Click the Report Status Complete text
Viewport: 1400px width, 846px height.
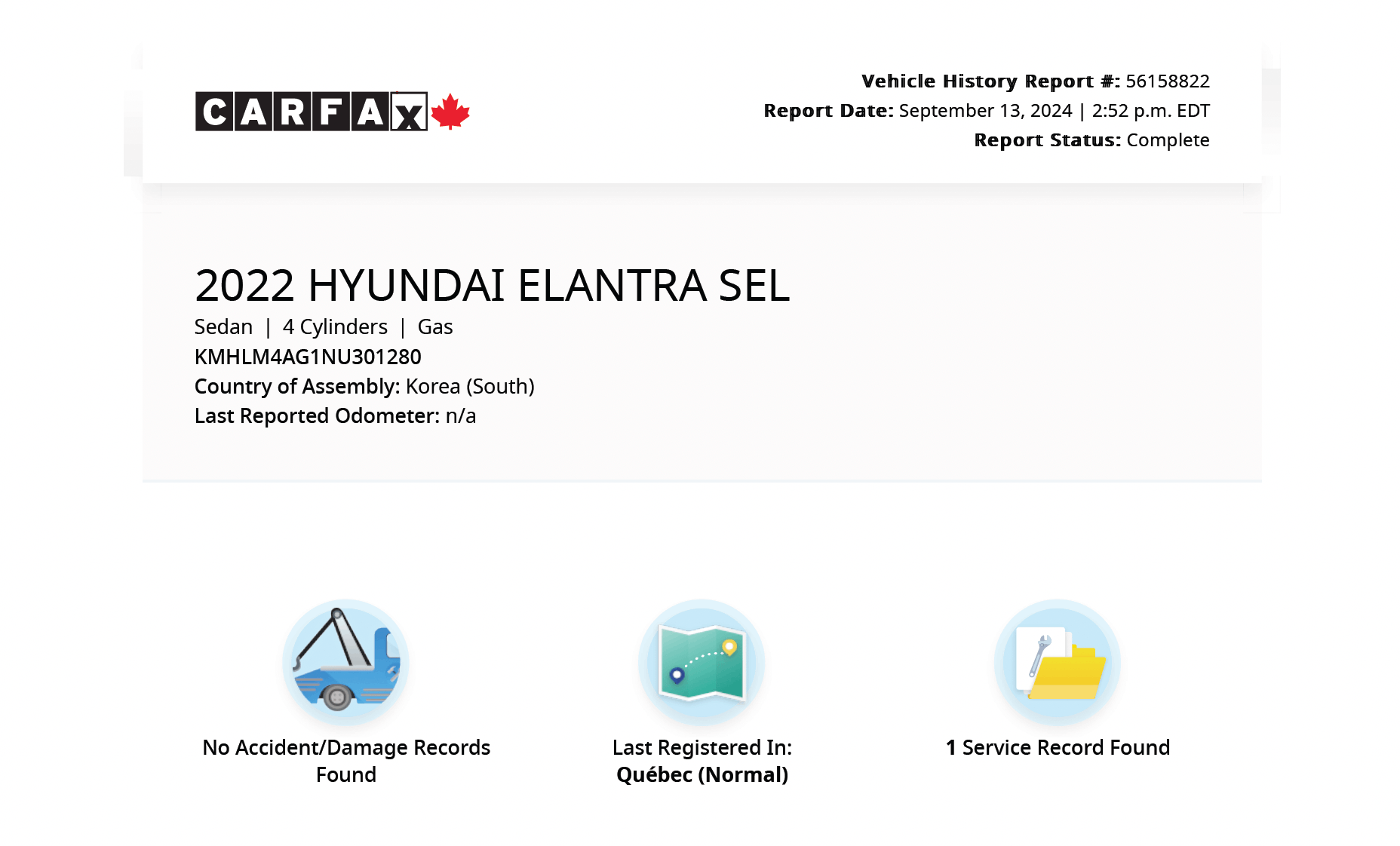coord(1167,140)
